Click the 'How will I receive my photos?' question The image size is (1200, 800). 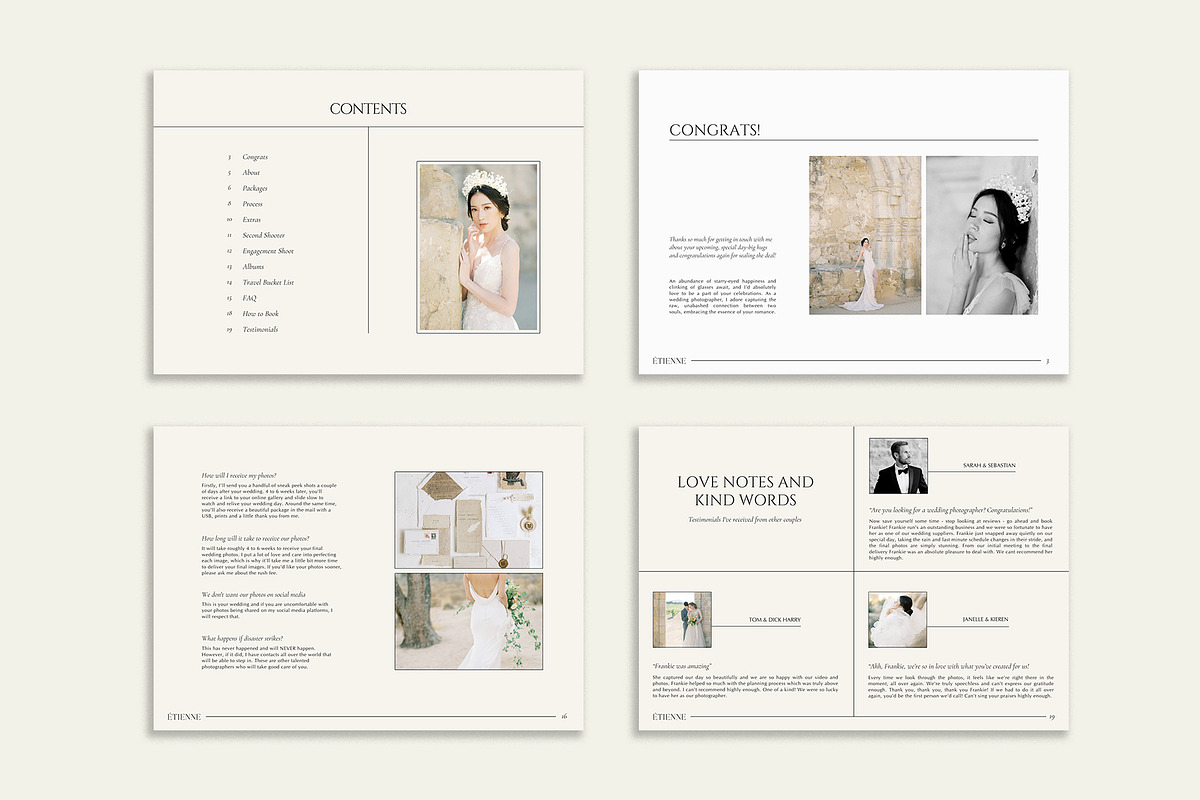pyautogui.click(x=239, y=475)
